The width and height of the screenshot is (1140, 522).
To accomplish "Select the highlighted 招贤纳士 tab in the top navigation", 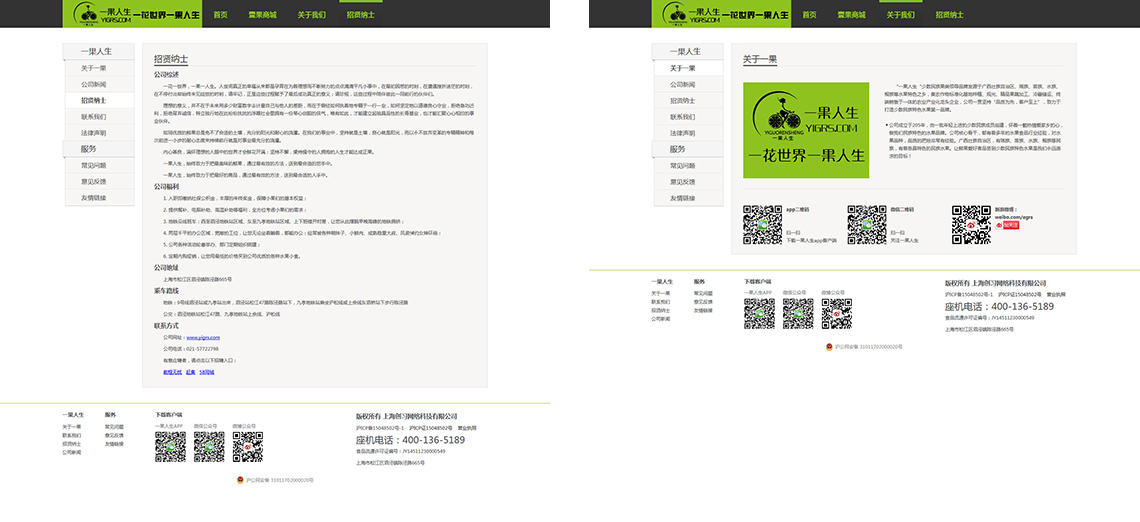I will (360, 15).
